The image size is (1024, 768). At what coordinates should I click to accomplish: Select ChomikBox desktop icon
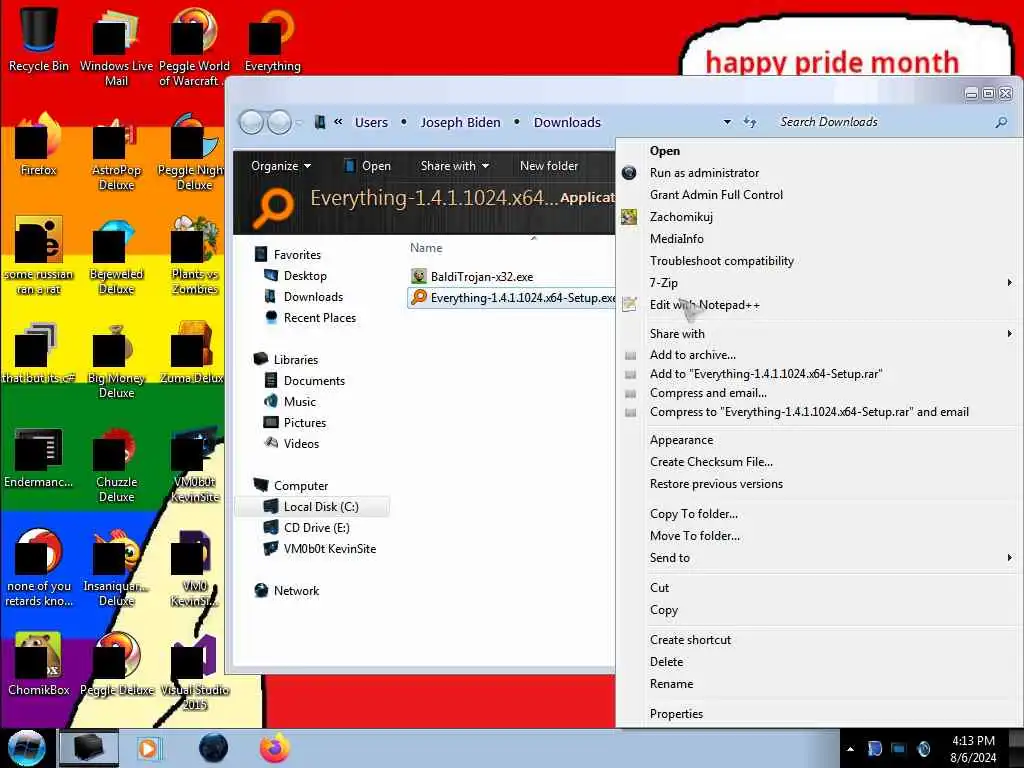(x=39, y=664)
